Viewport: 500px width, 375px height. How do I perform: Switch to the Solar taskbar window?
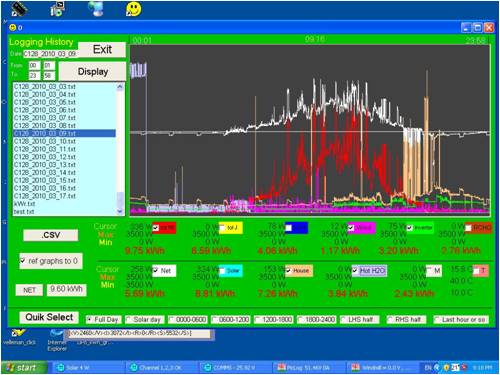87,367
